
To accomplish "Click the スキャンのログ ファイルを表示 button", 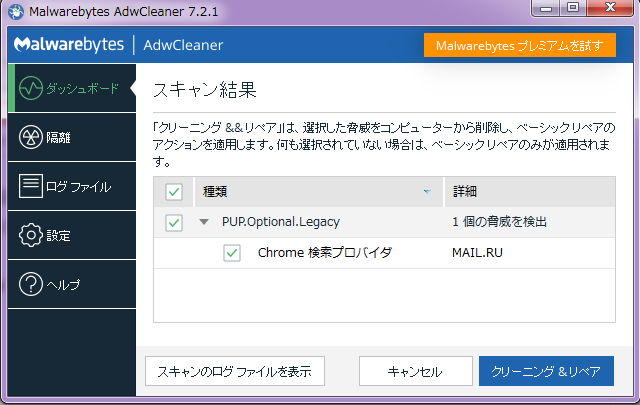I will (235, 371).
